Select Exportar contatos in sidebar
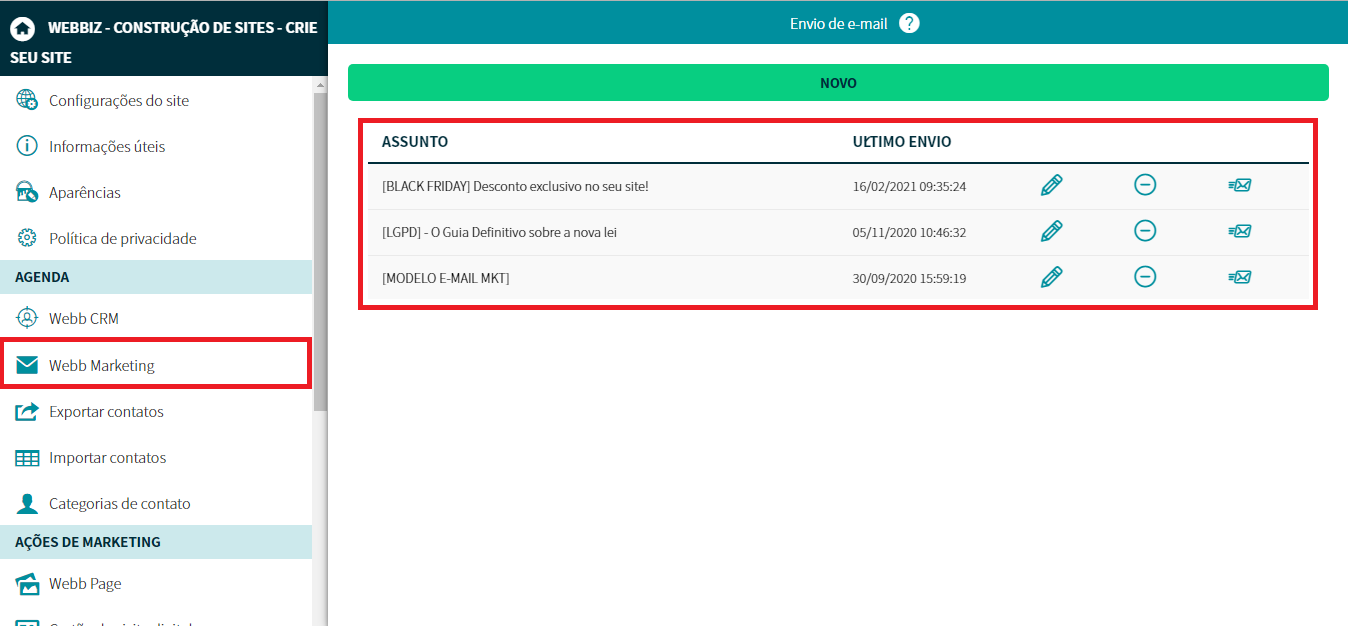Viewport: 1348px width, 626px height. (106, 411)
